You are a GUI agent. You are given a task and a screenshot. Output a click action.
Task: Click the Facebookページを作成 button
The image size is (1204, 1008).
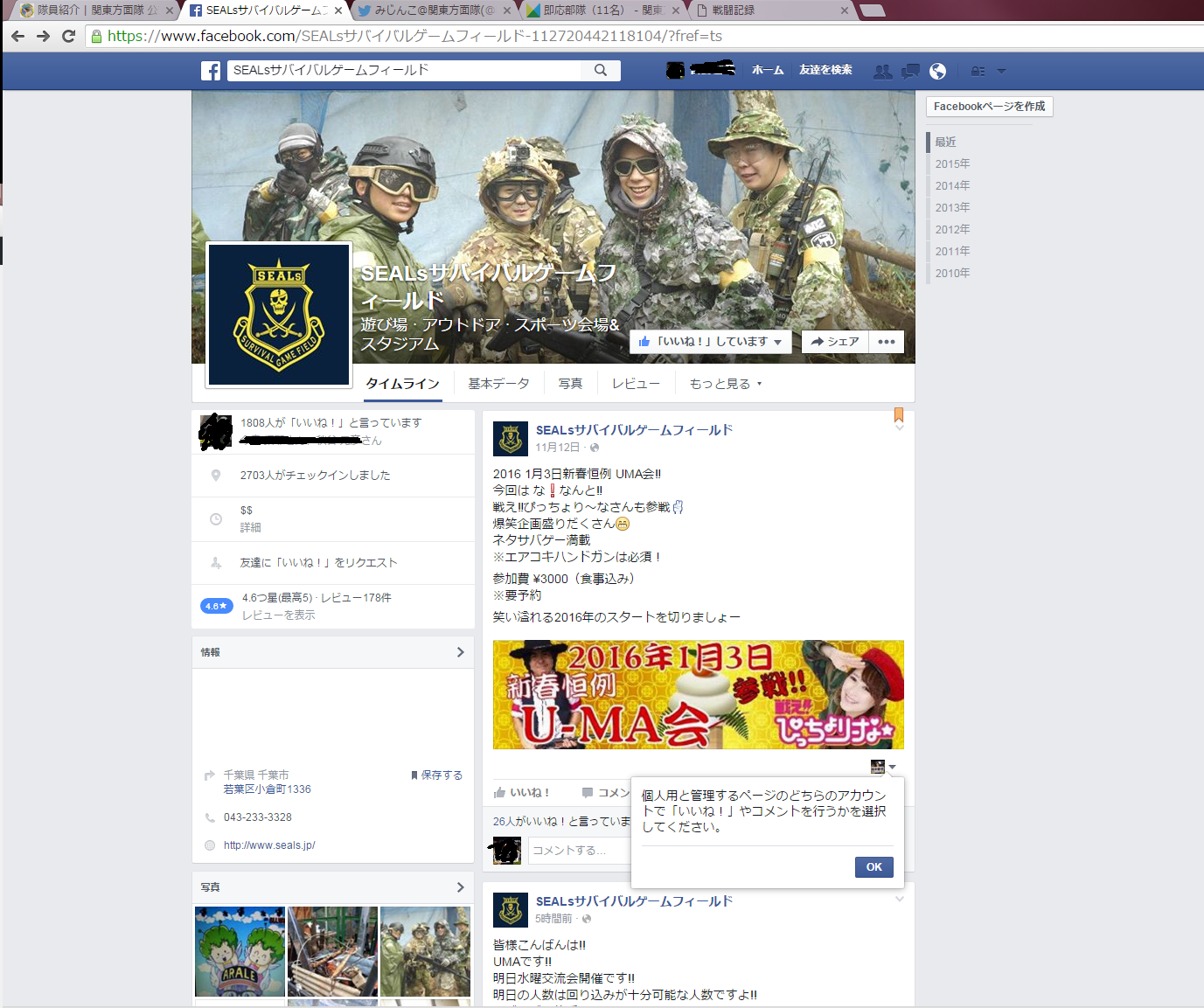989,107
